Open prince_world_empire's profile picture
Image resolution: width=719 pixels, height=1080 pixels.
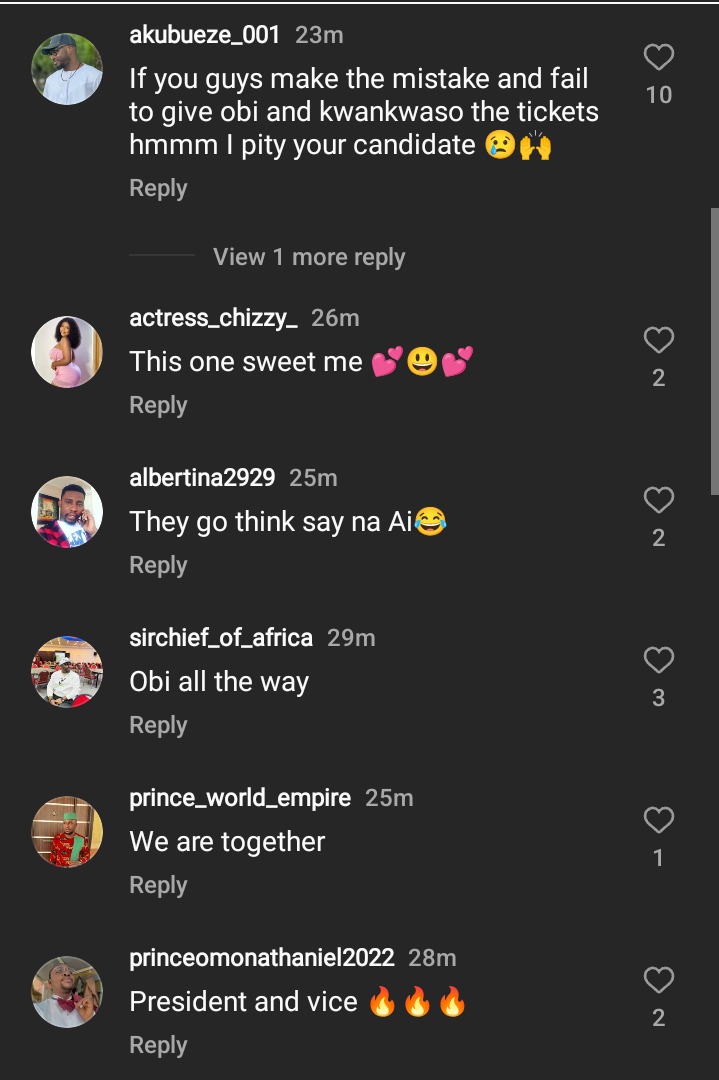67,832
